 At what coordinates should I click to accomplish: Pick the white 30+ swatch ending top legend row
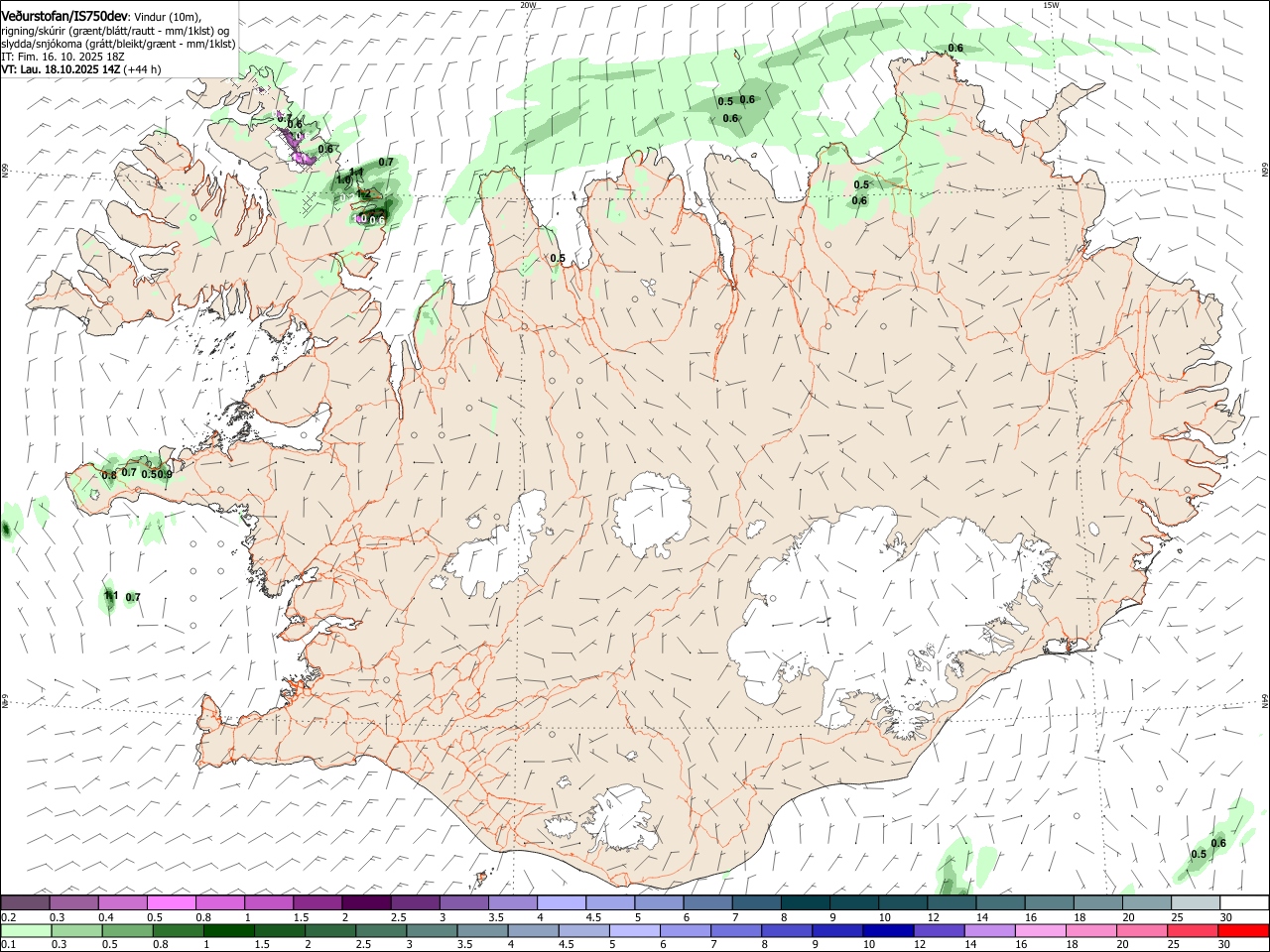(x=1243, y=902)
